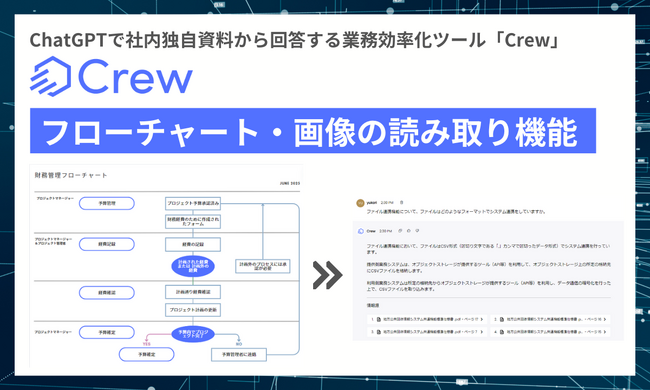
Task: Expand source 2 with its chevron
Action: coord(605,319)
